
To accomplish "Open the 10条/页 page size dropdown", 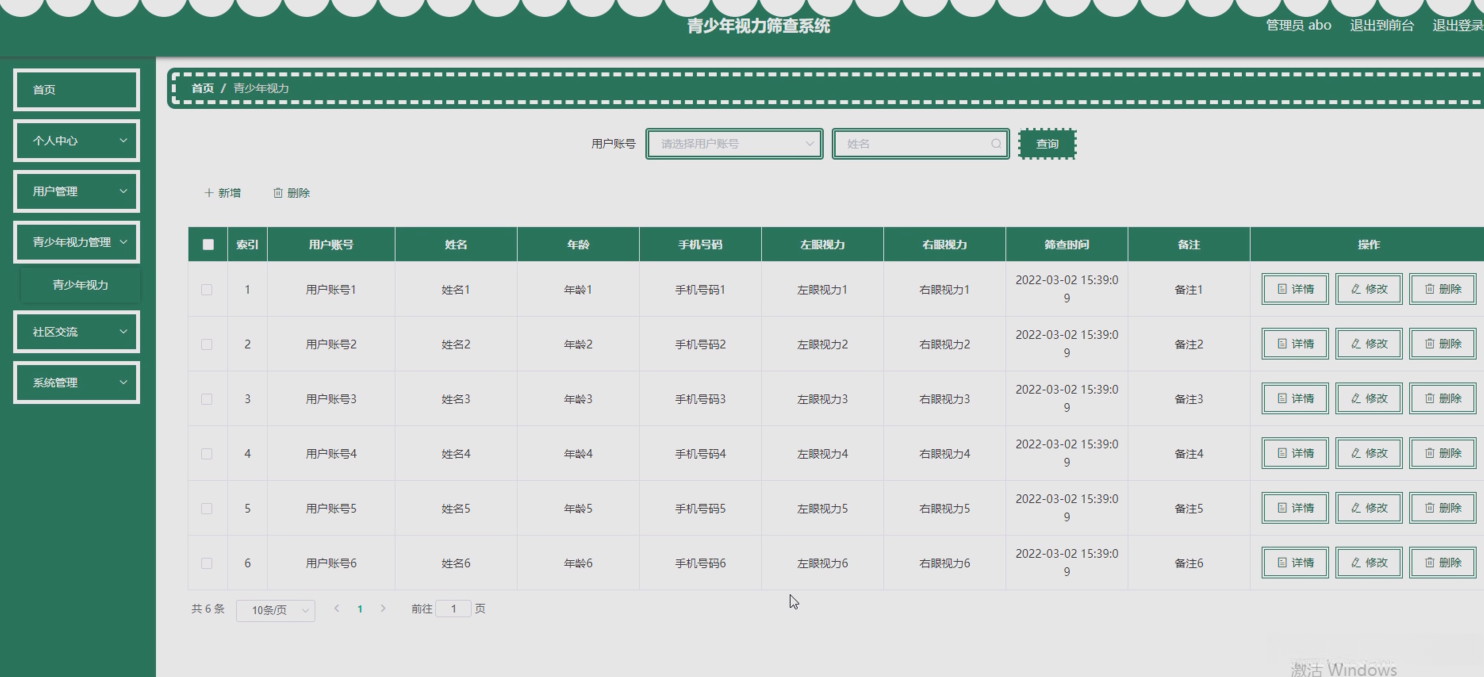I will click(276, 610).
